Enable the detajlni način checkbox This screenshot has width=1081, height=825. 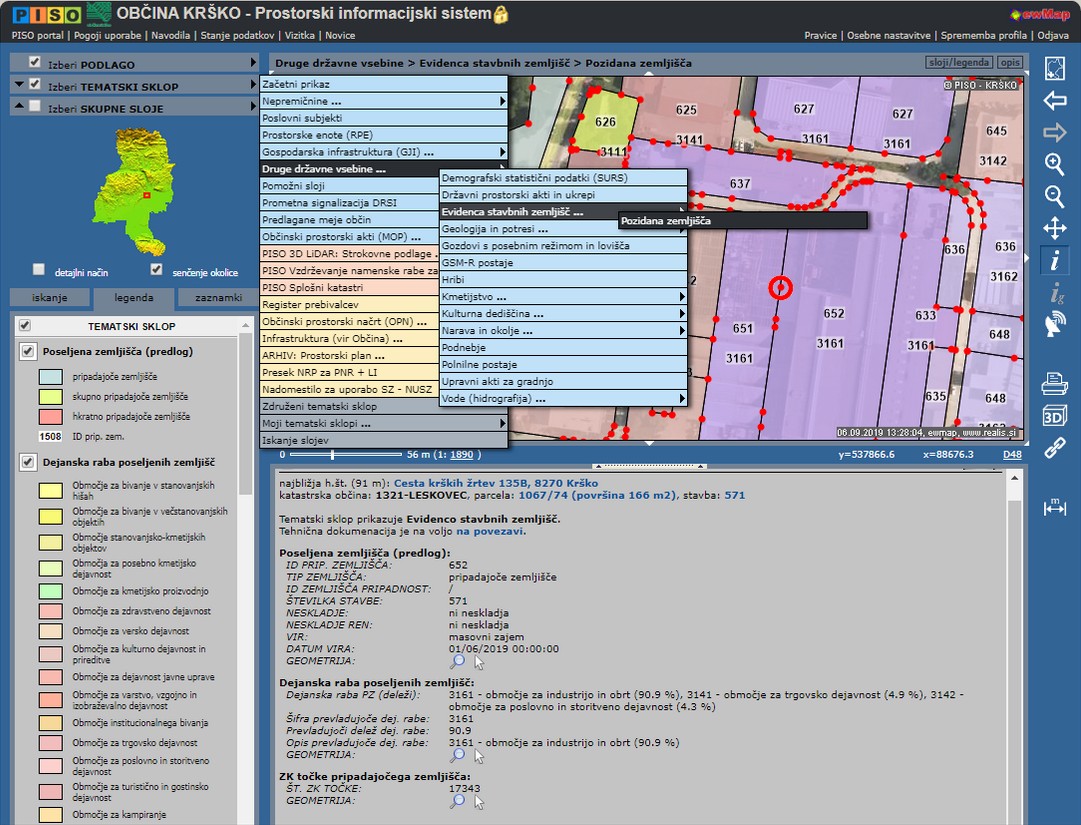point(39,270)
